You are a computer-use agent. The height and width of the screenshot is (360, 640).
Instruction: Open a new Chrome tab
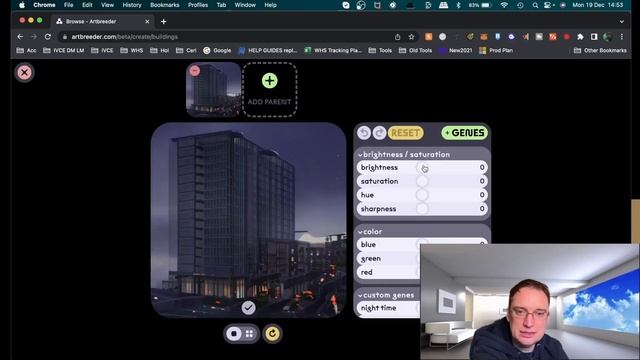[x=164, y=22]
